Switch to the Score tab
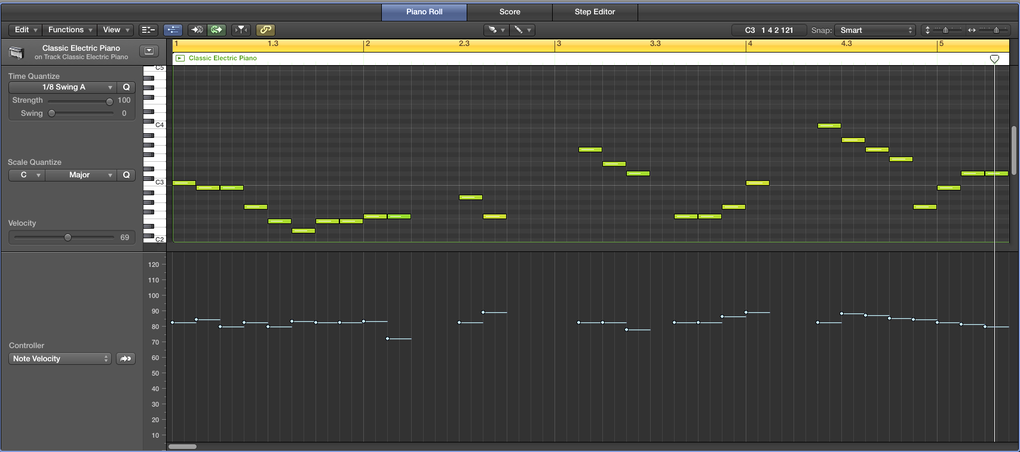 pos(509,12)
